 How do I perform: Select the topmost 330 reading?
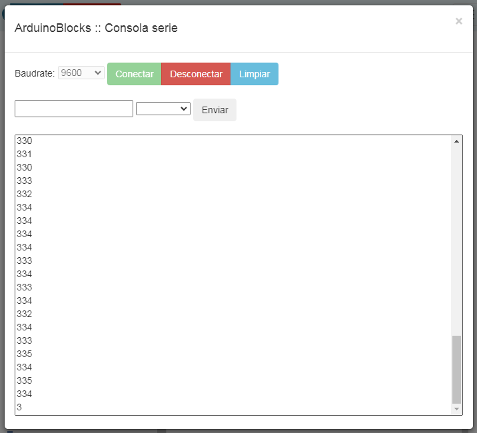click(x=24, y=141)
